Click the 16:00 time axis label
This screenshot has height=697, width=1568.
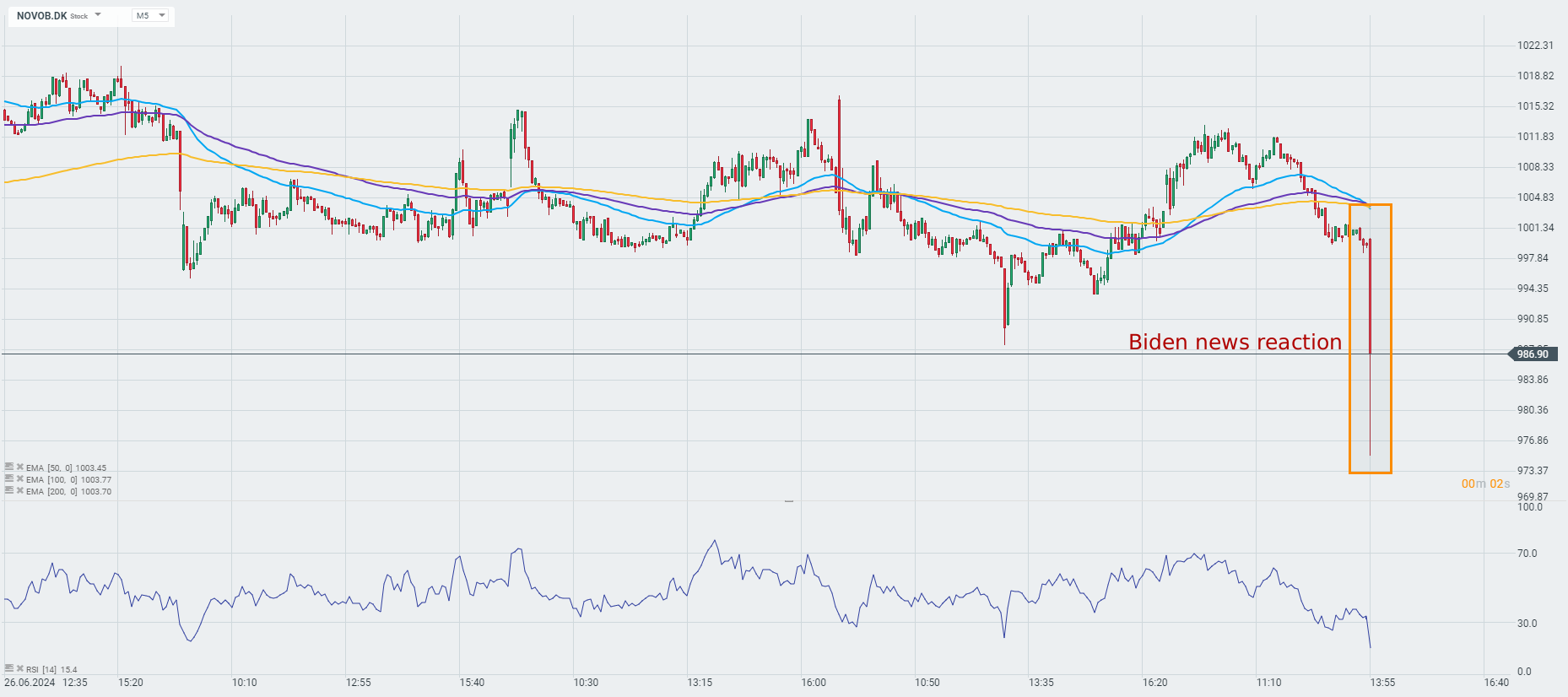(x=814, y=683)
